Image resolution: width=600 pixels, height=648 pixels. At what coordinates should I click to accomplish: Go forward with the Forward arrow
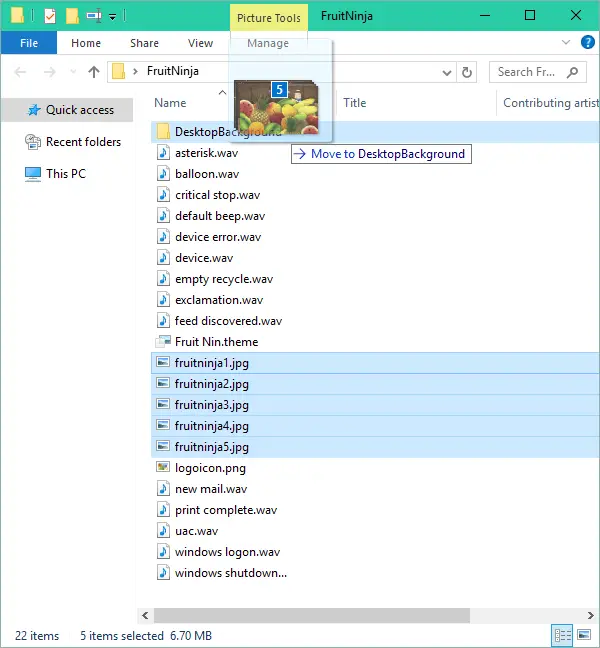(x=50, y=72)
